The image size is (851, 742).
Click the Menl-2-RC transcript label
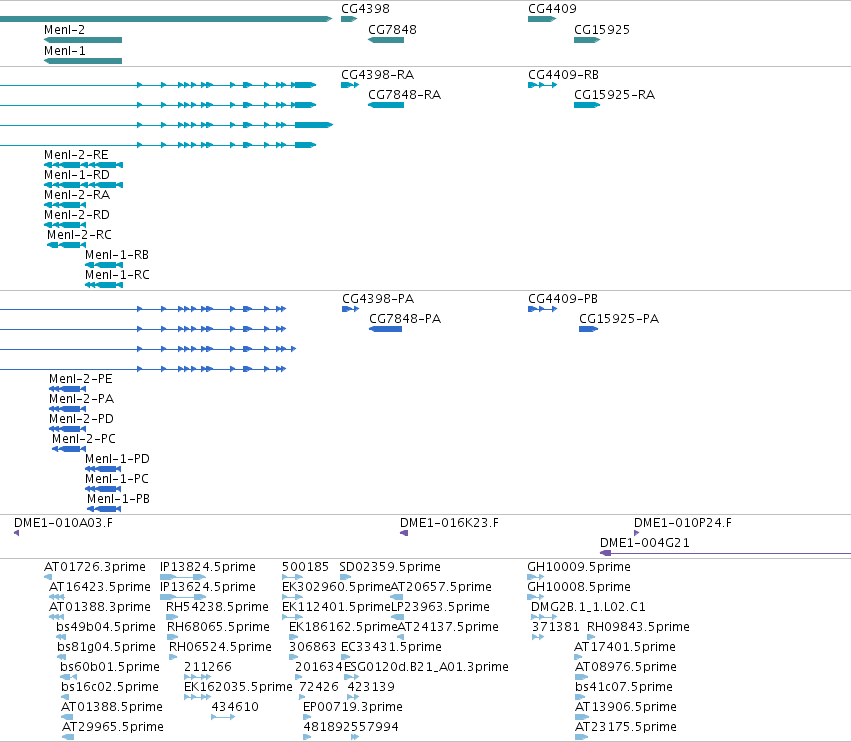(79, 235)
